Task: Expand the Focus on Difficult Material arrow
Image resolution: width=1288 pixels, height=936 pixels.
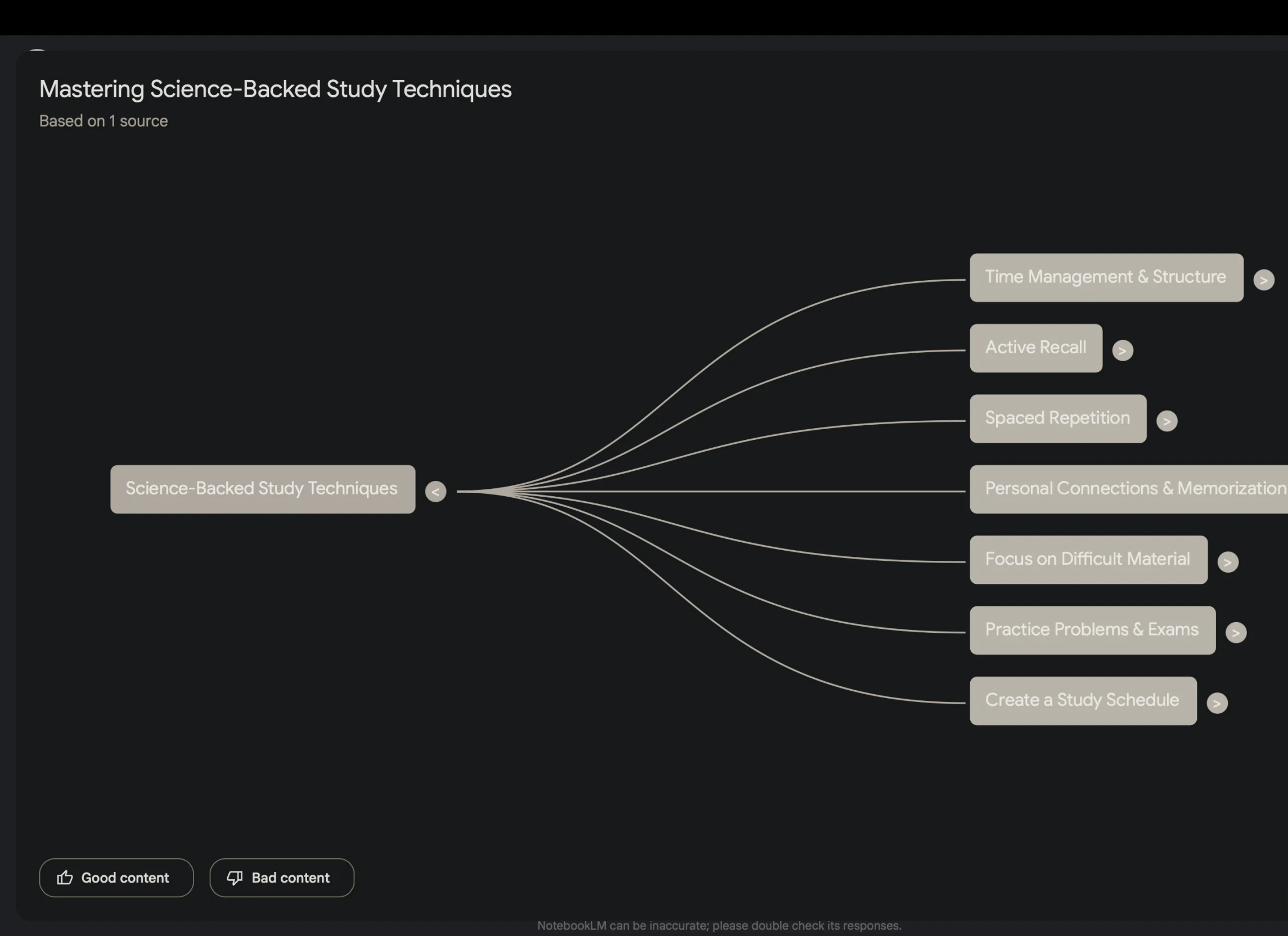Action: (x=1227, y=562)
